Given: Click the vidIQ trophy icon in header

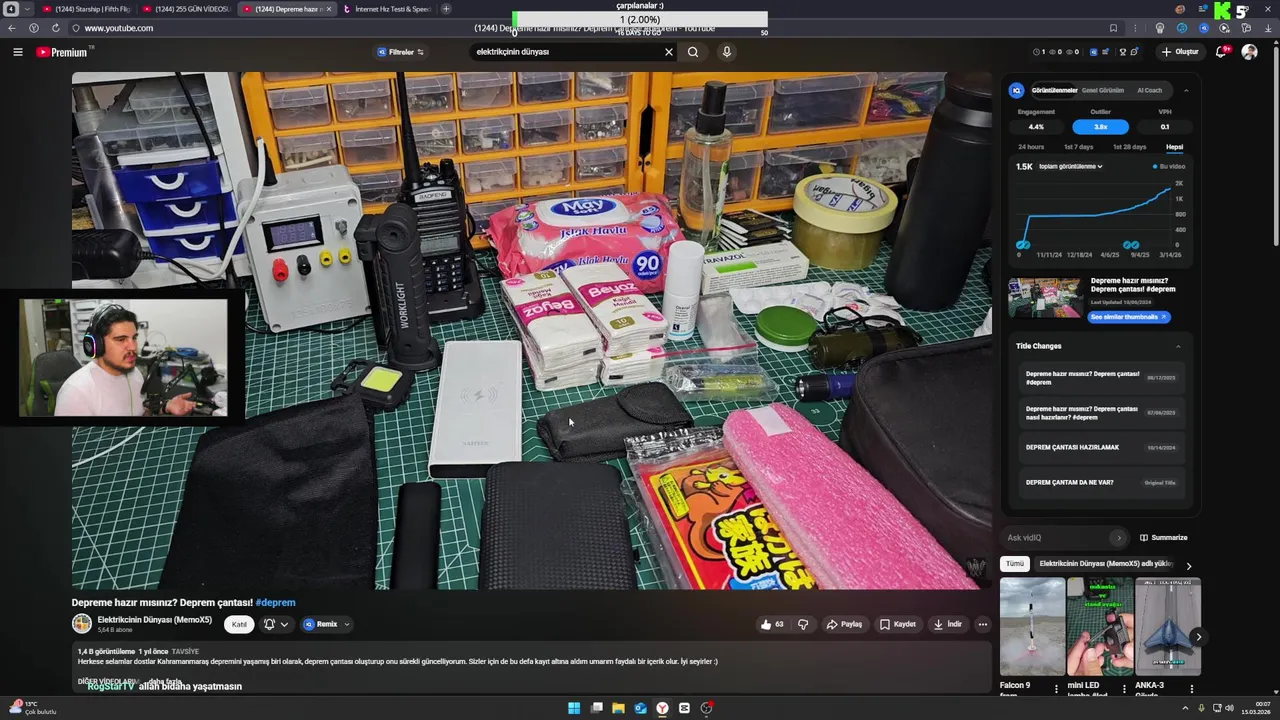Looking at the screenshot, I should [1123, 52].
